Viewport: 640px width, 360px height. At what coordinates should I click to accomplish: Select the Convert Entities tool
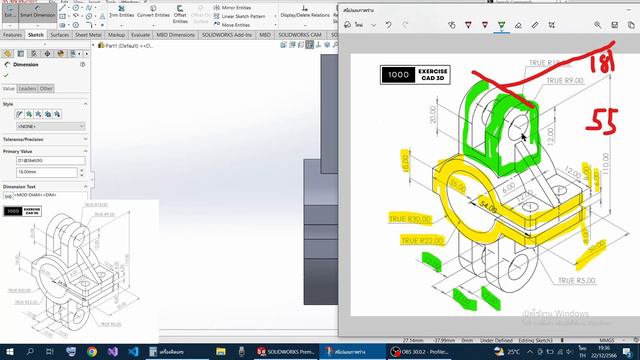click(153, 11)
